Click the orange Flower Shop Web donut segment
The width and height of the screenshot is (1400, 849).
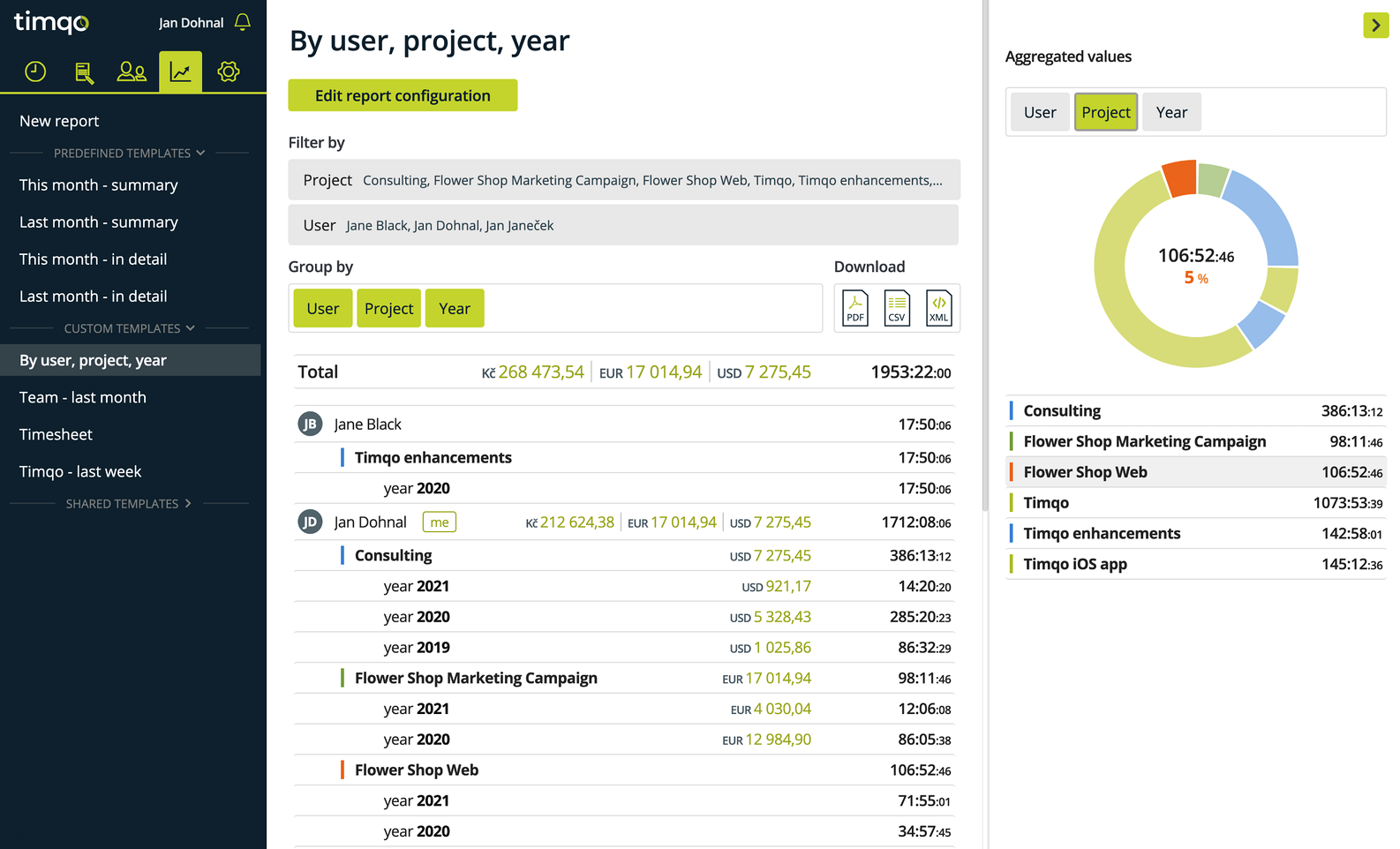click(x=1181, y=178)
